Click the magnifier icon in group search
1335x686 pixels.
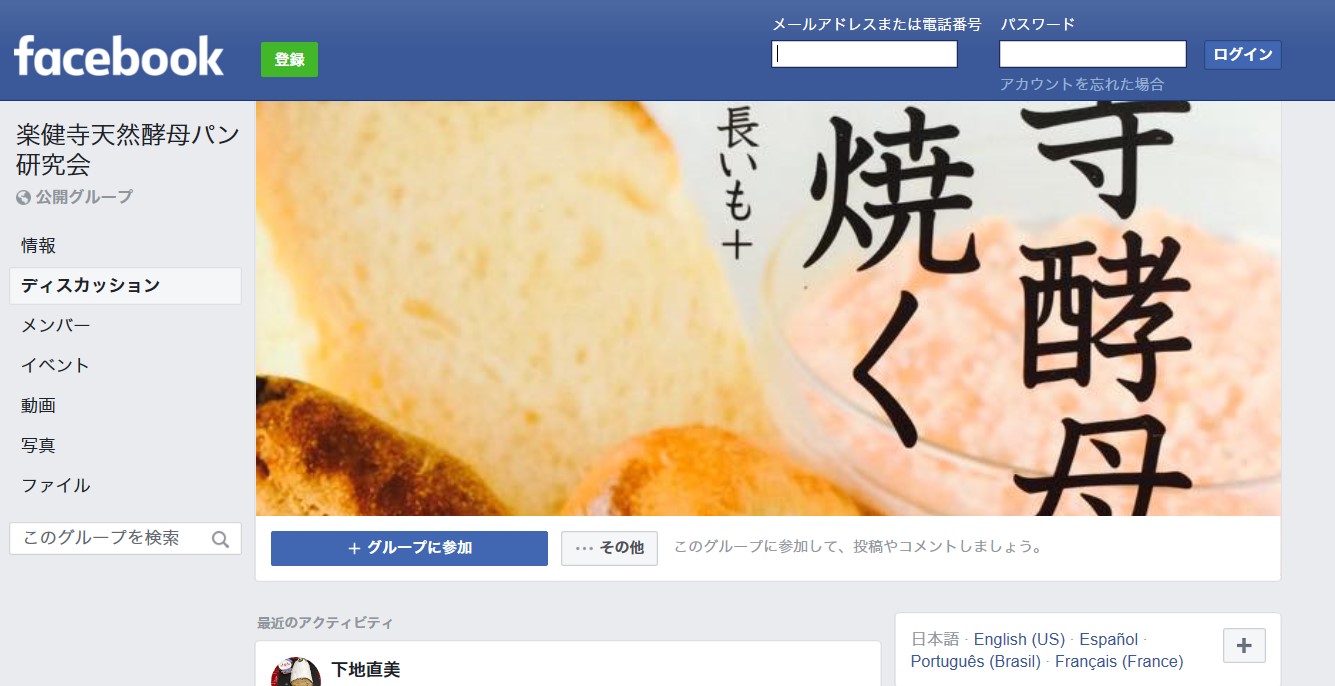pos(221,540)
